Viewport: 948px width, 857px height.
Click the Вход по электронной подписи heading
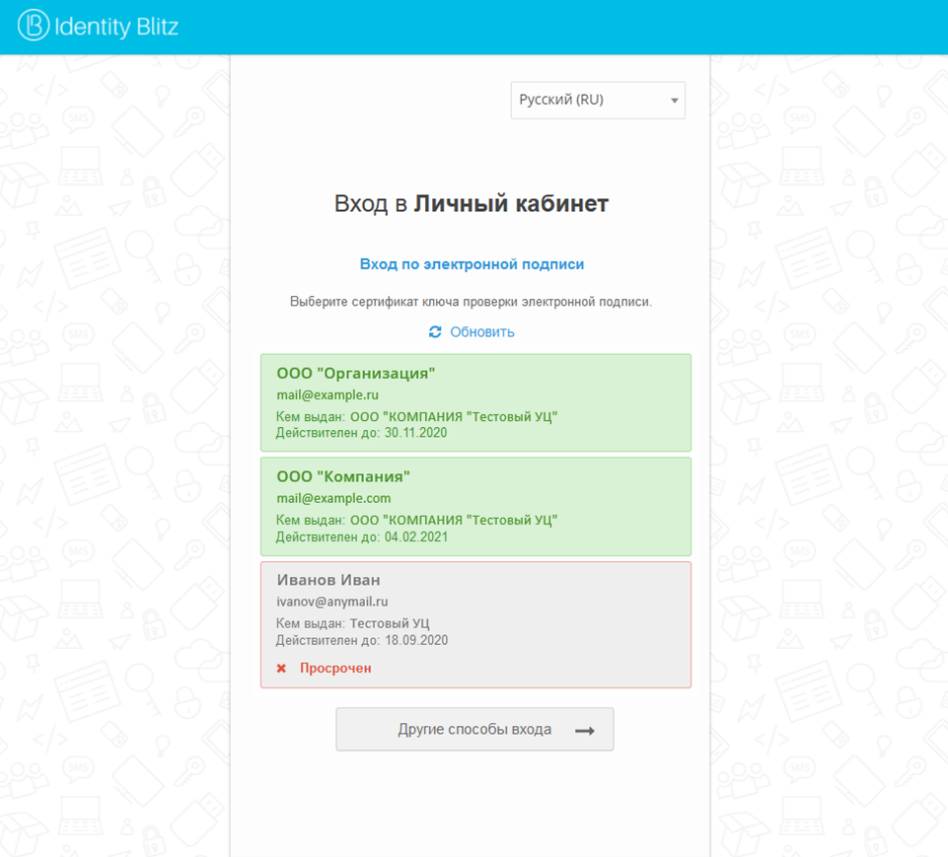pyautogui.click(x=472, y=264)
